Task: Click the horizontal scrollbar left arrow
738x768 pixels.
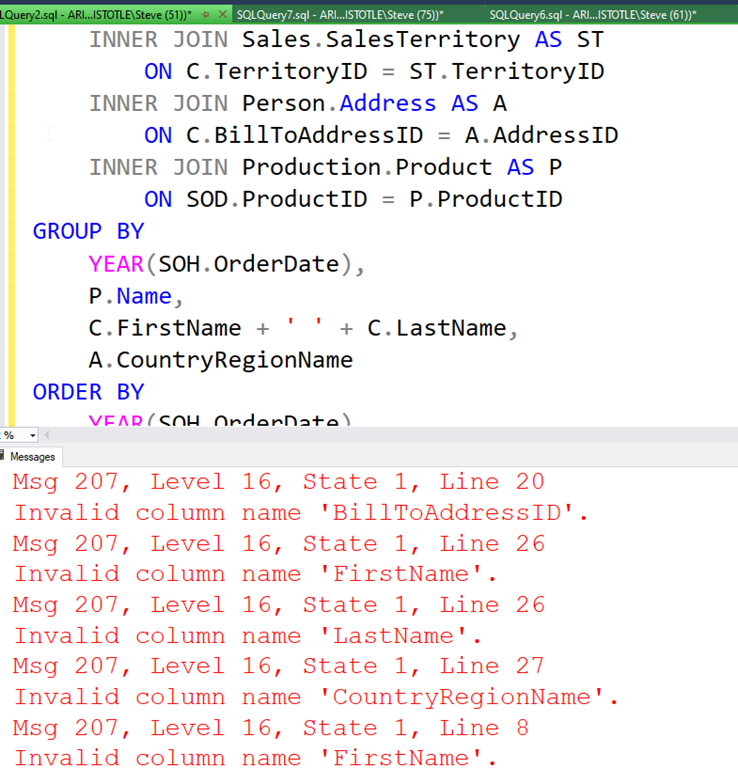Action: point(46,435)
